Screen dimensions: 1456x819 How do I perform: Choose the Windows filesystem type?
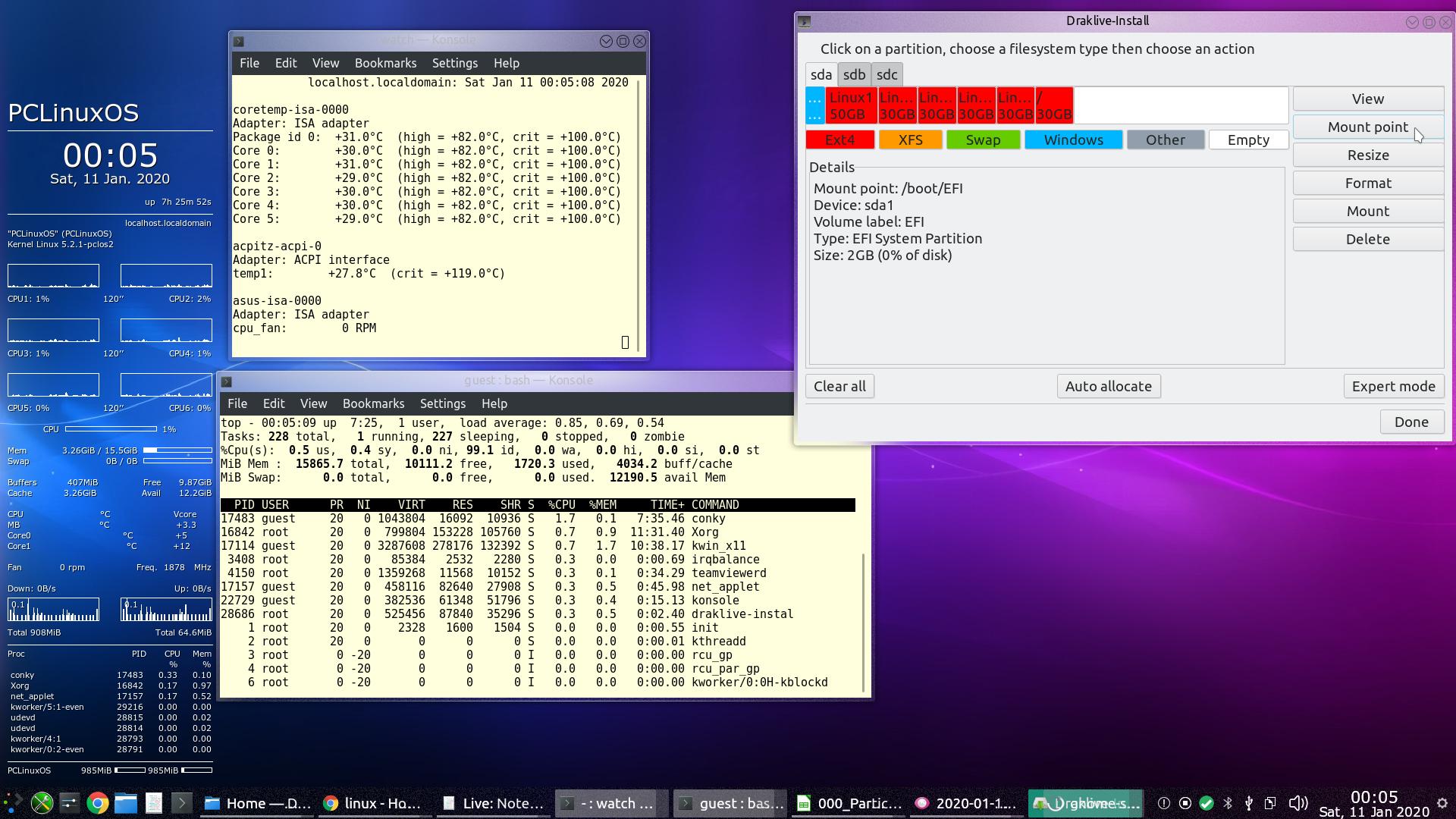pos(1073,140)
